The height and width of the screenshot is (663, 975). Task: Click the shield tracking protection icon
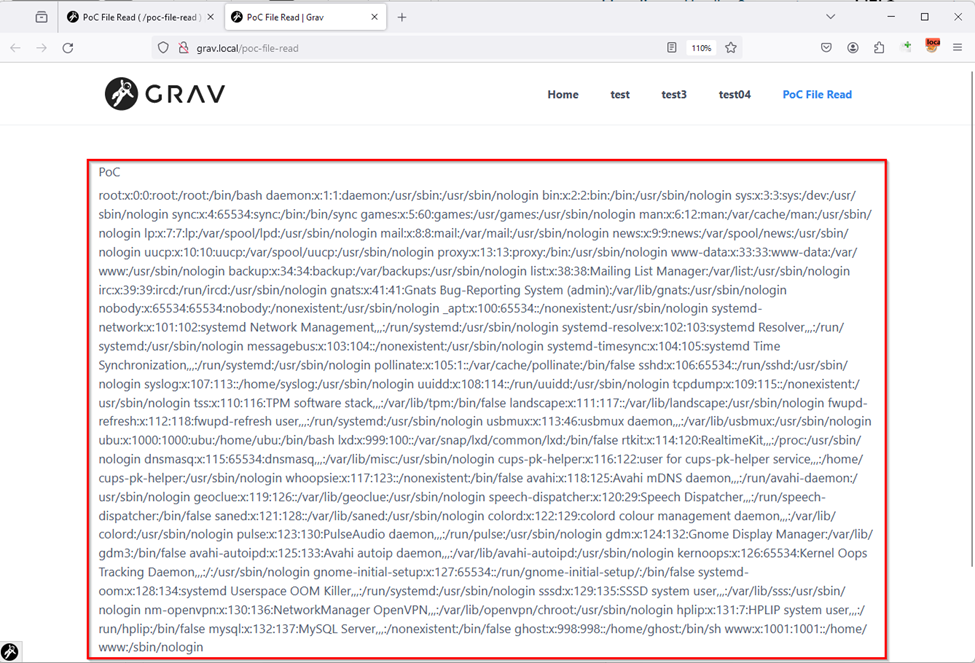point(165,47)
